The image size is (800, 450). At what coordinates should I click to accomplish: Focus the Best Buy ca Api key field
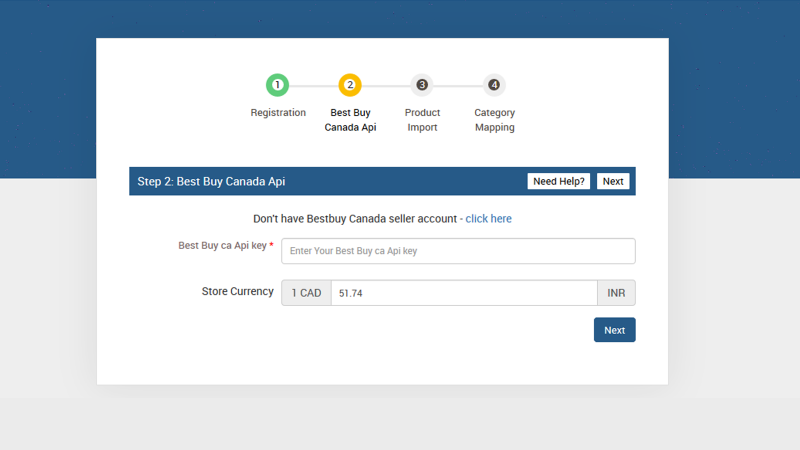tap(458, 251)
